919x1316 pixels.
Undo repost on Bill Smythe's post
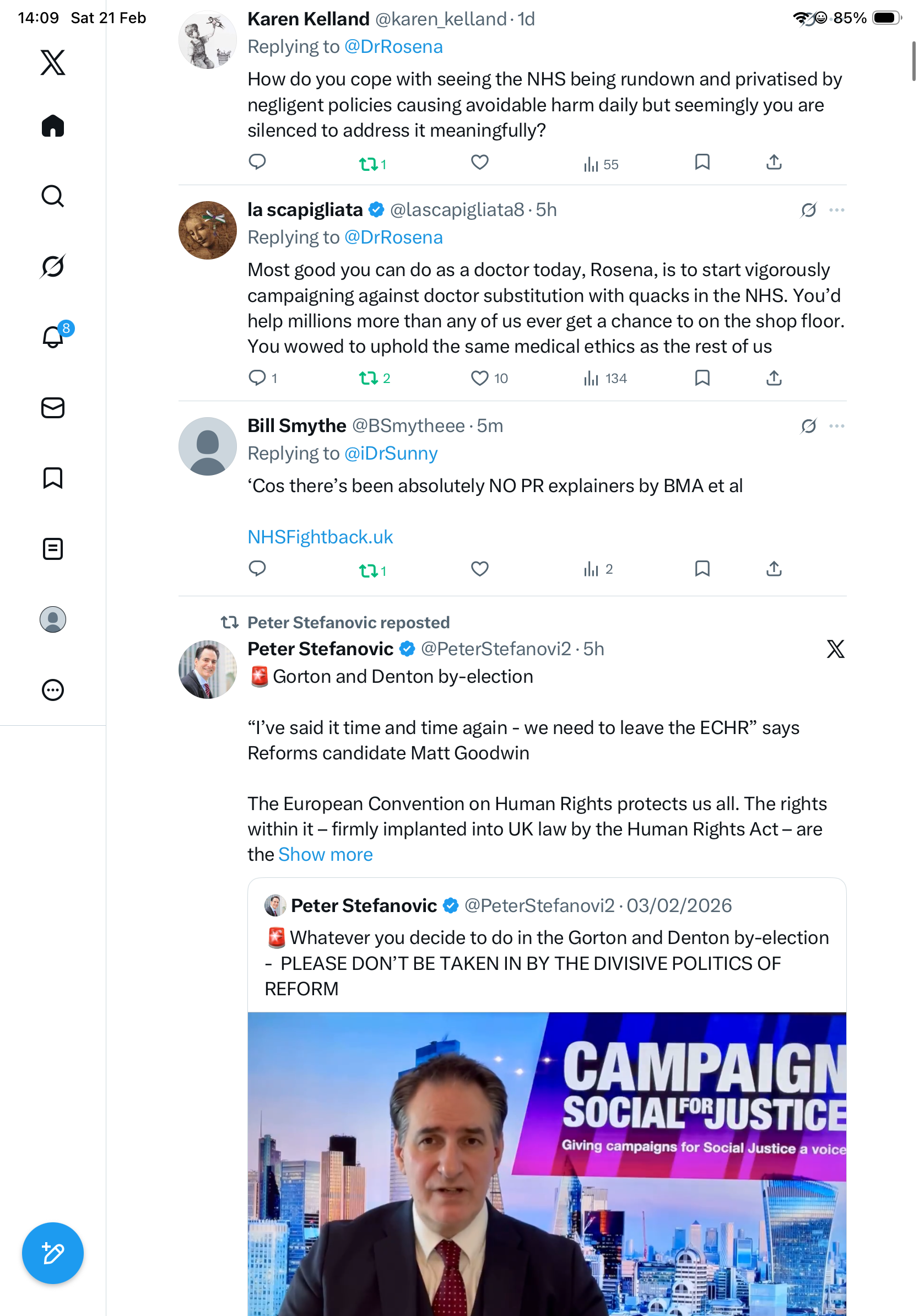point(368,570)
